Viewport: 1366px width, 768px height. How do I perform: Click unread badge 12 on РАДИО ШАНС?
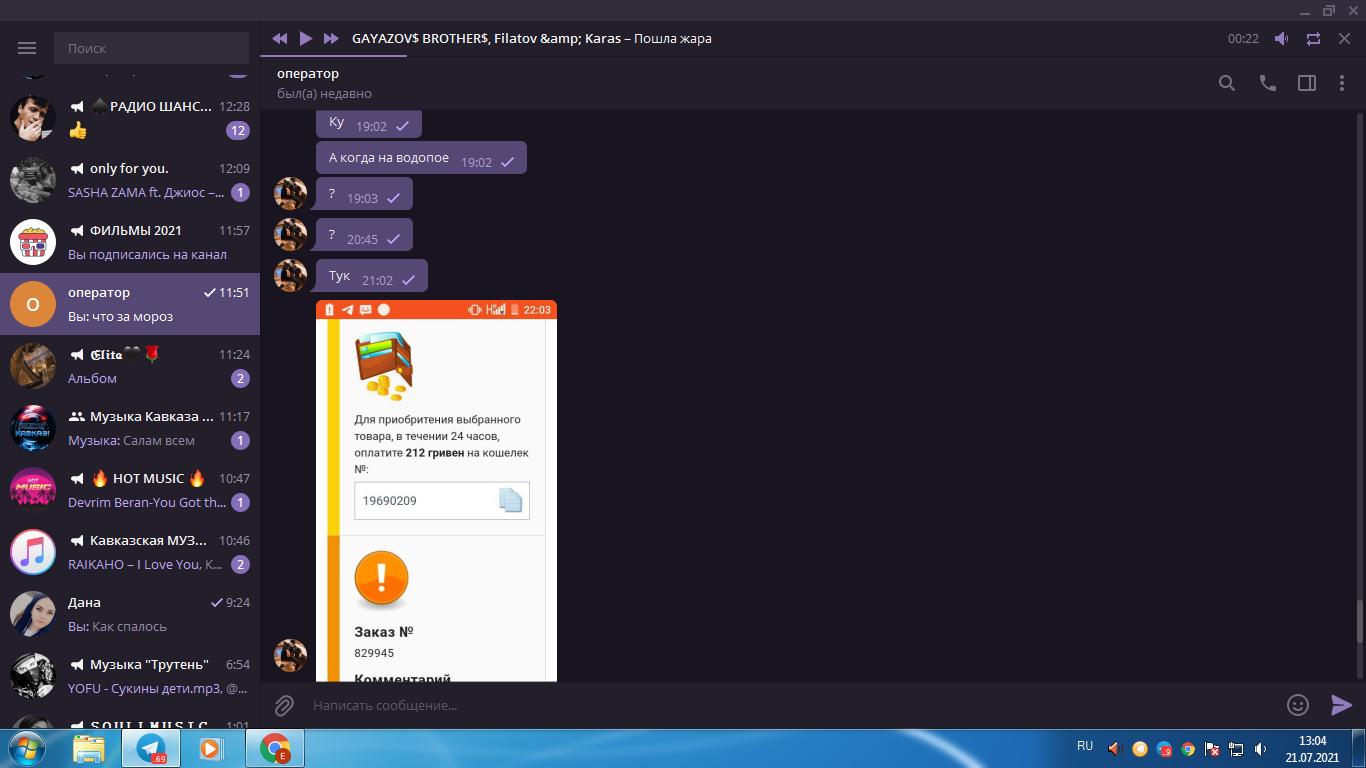238,130
